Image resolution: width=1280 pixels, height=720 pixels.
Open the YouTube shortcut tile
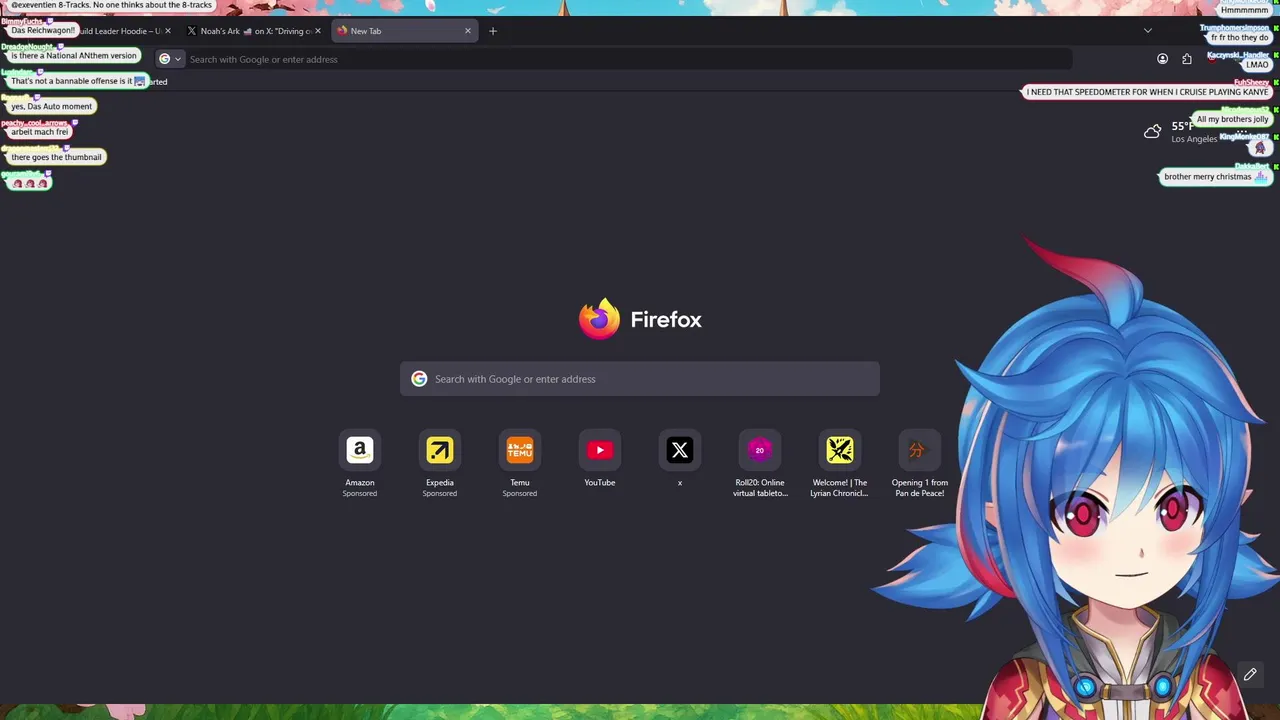[x=600, y=451]
